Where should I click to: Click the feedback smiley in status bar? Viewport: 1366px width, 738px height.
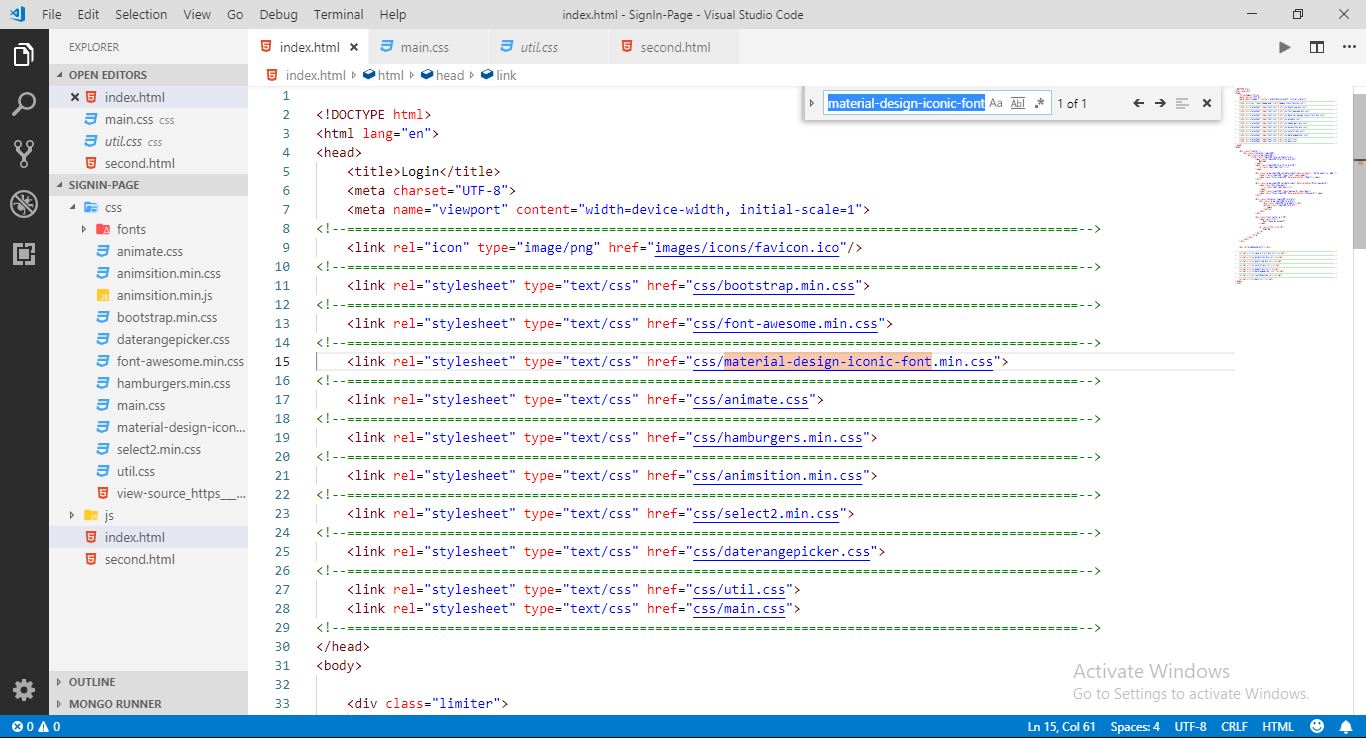point(1317,727)
